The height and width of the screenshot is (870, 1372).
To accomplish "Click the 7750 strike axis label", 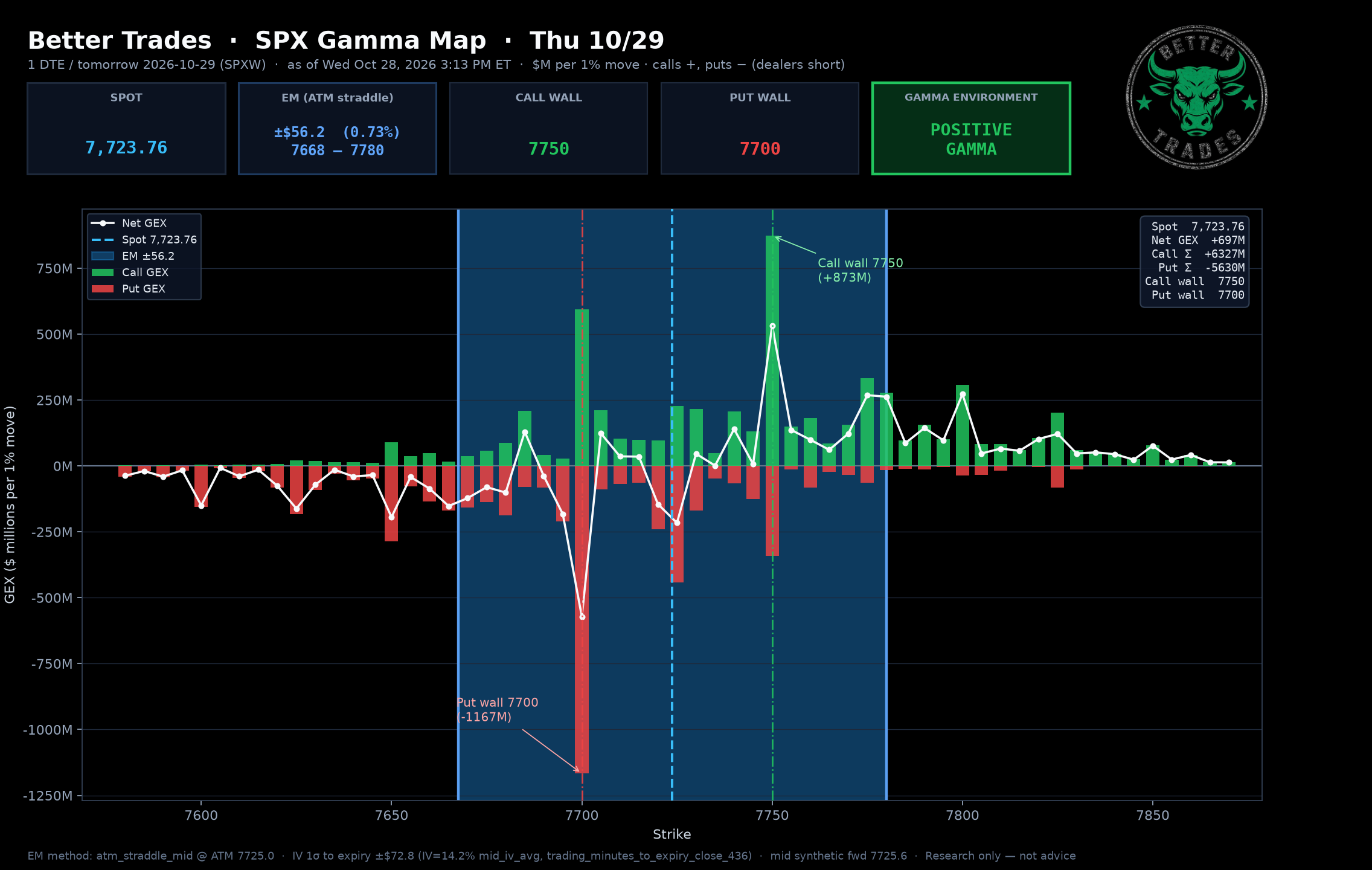I will pos(772,816).
